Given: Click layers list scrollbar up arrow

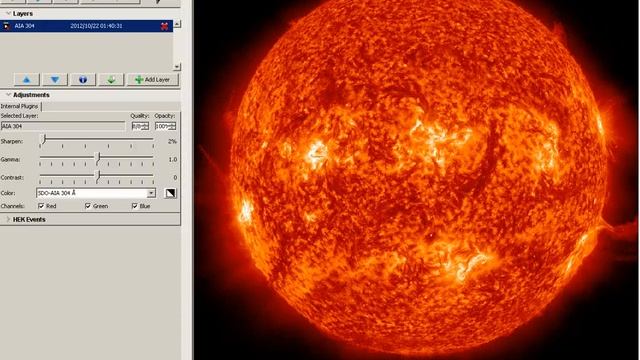Looking at the screenshot, I should point(177,24).
